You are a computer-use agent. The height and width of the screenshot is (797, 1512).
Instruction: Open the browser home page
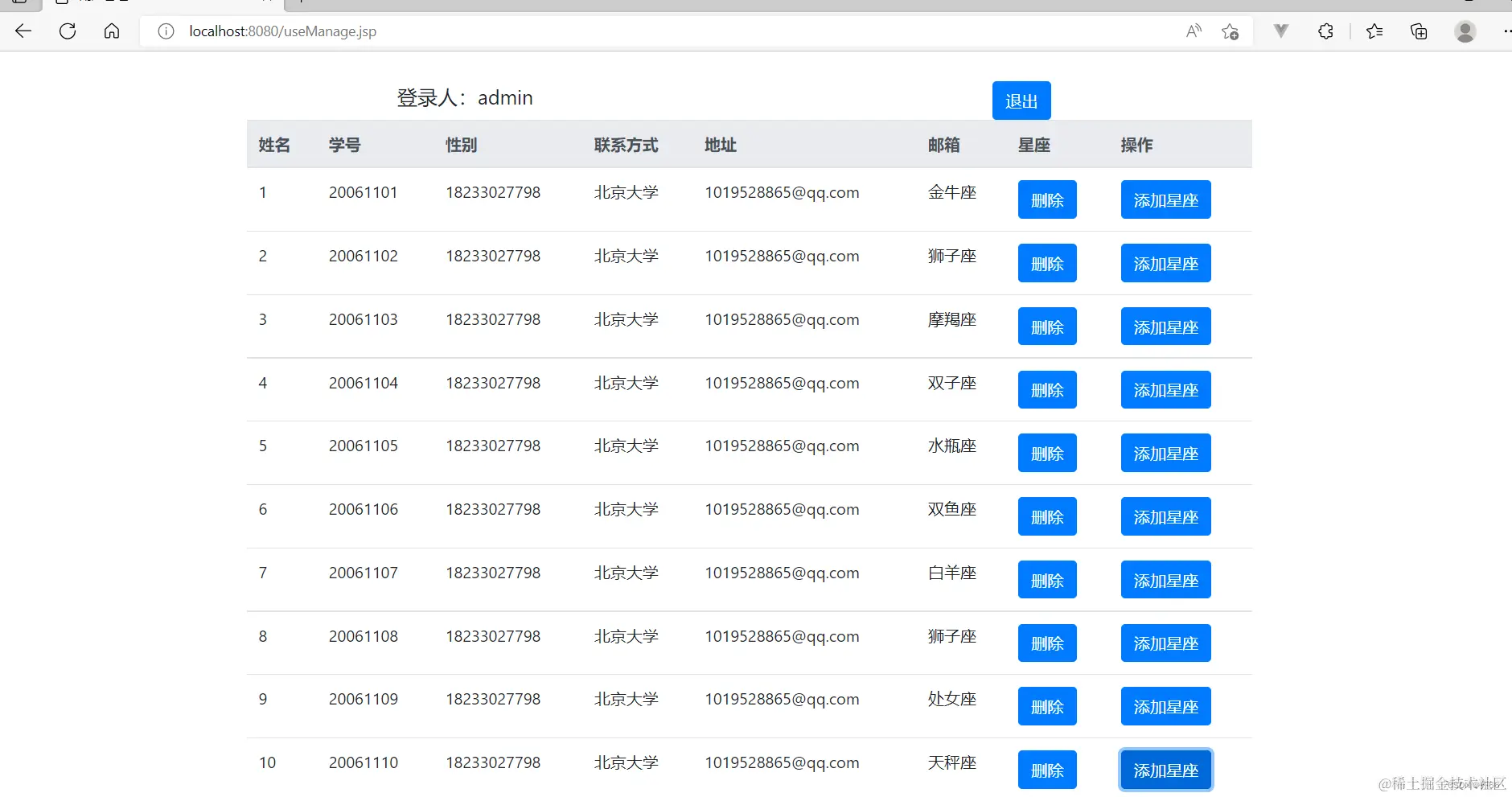(x=112, y=31)
